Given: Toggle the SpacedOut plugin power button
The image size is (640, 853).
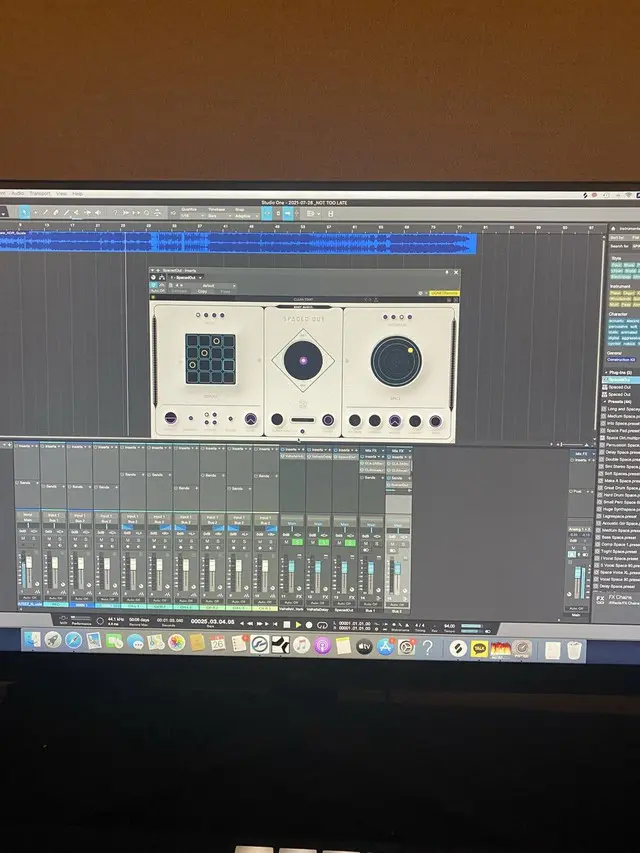Looking at the screenshot, I should [x=153, y=285].
